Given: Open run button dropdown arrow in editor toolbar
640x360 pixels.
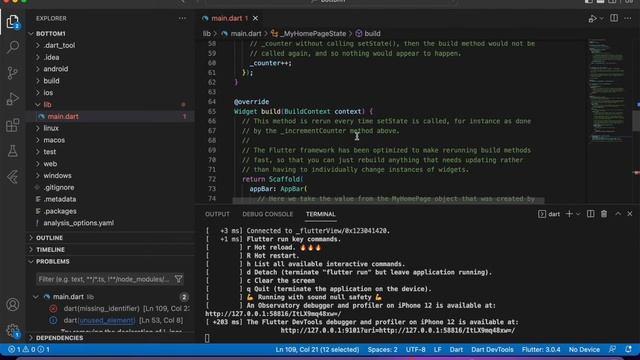Looking at the screenshot, I should pyautogui.click(x=601, y=19).
